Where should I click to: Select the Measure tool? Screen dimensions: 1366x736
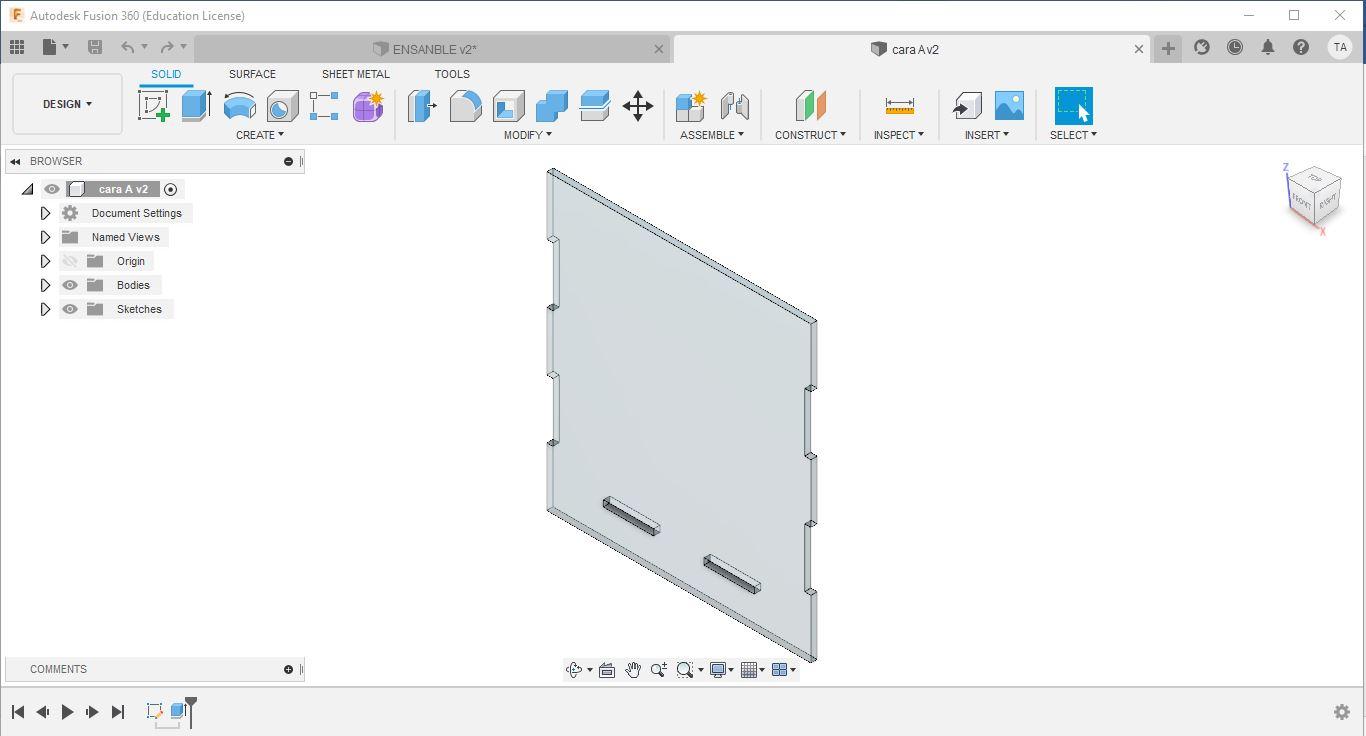click(899, 106)
